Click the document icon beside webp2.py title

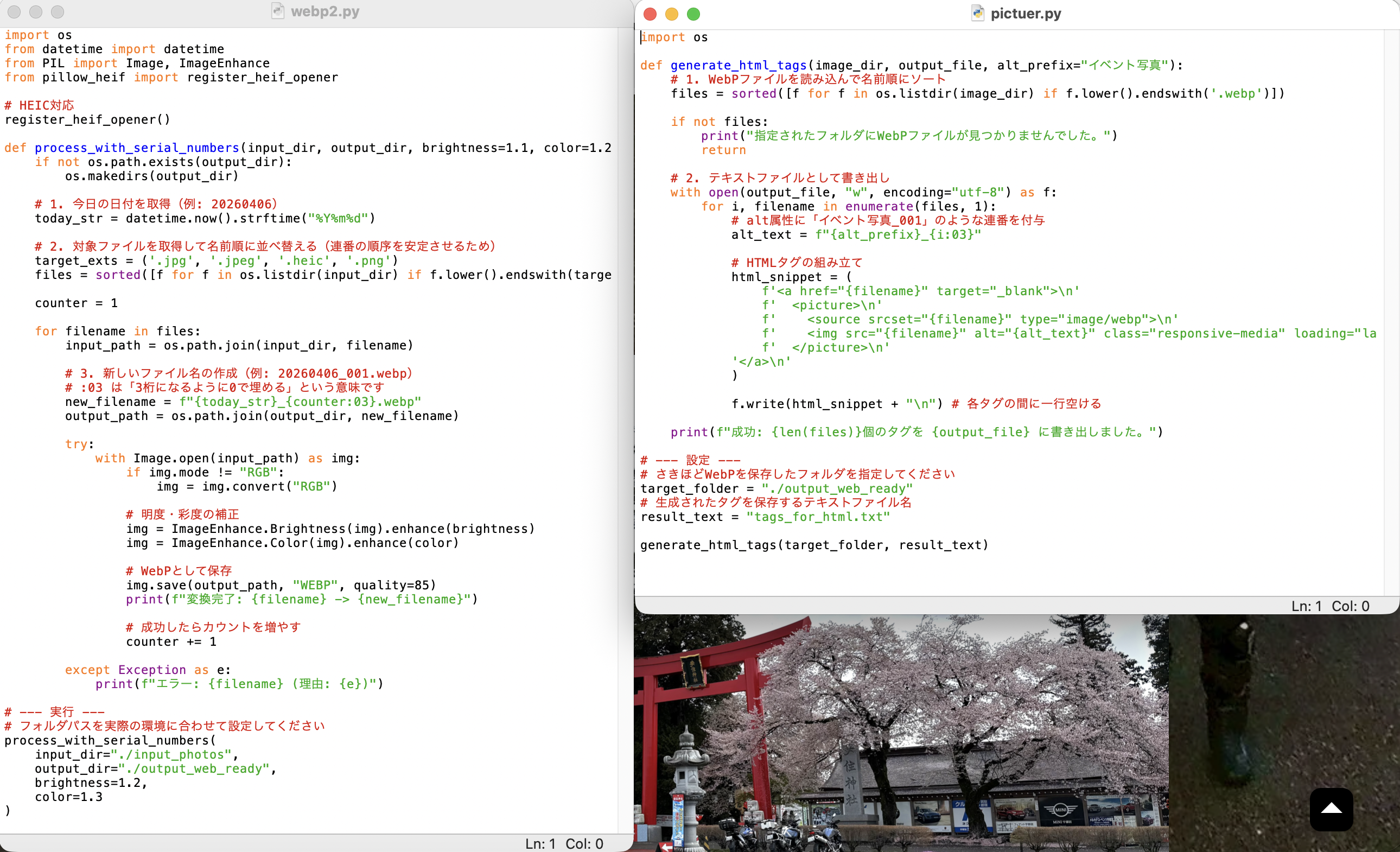277,11
